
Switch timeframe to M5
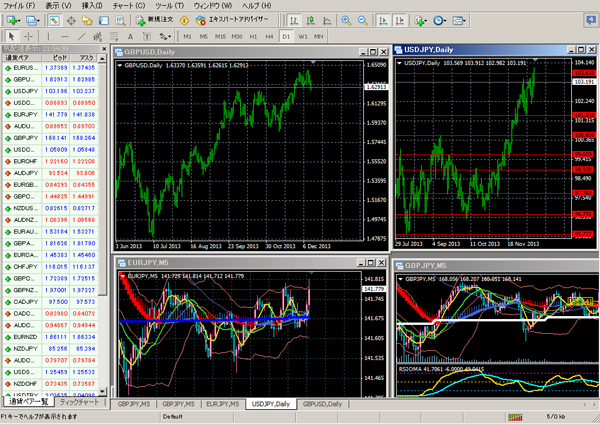tap(204, 36)
